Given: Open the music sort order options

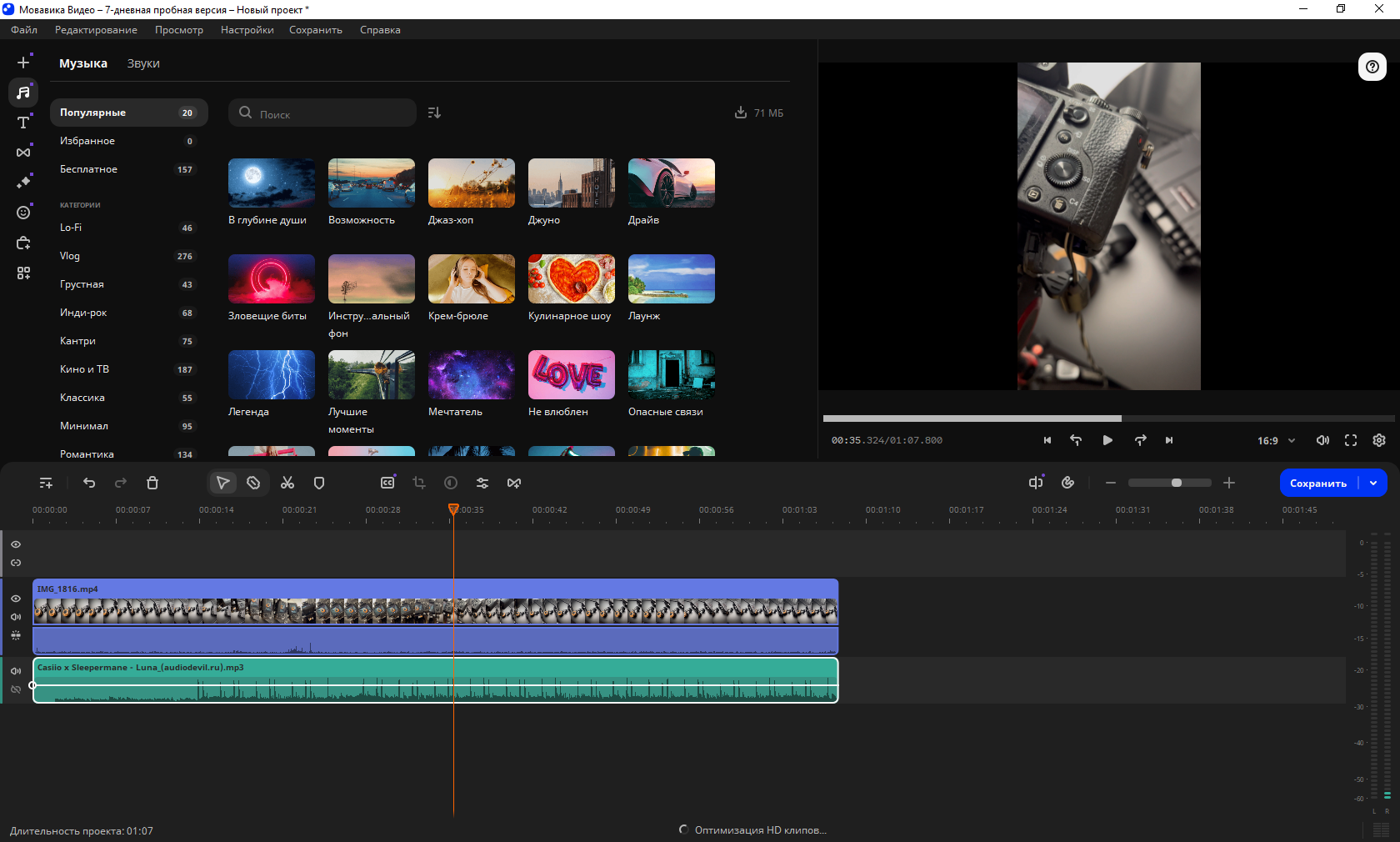Looking at the screenshot, I should tap(434, 113).
